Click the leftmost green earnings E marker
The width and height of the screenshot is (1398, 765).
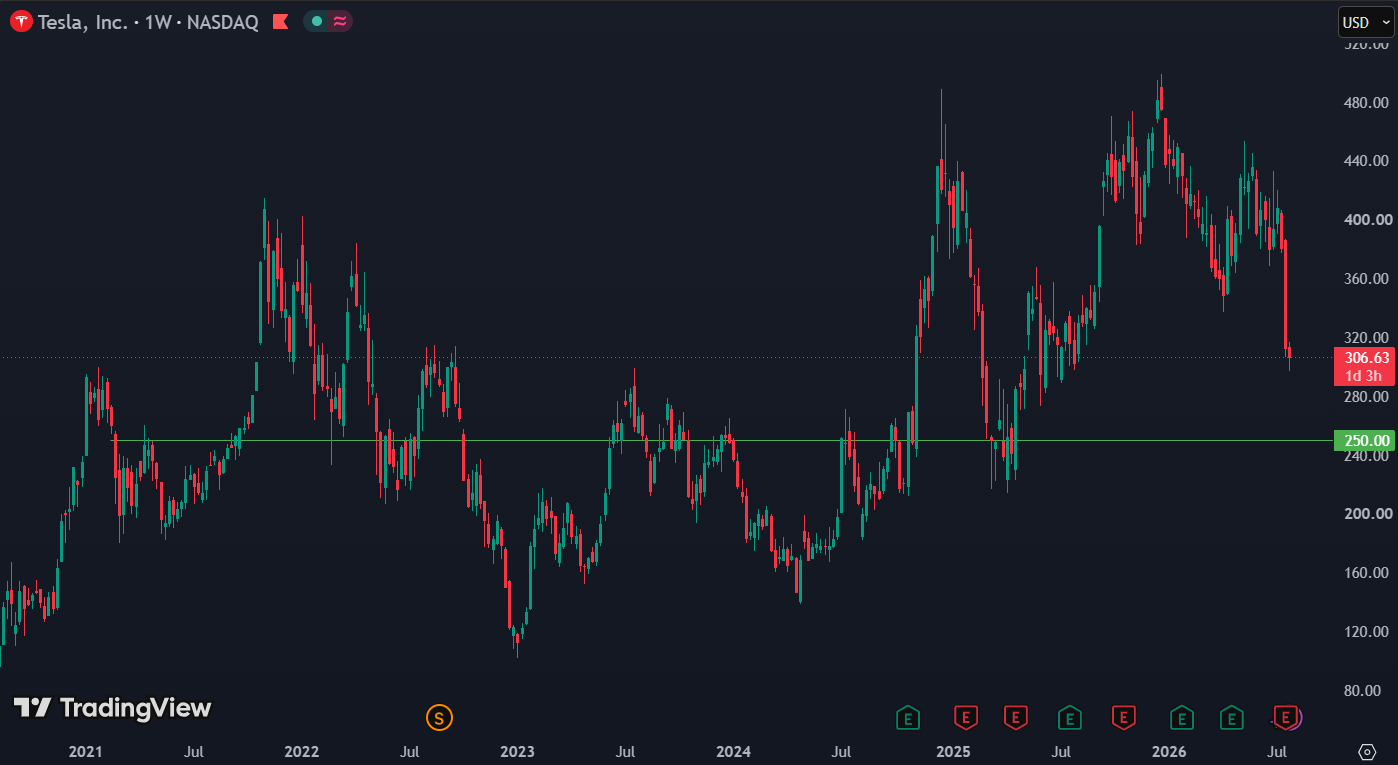(x=907, y=717)
